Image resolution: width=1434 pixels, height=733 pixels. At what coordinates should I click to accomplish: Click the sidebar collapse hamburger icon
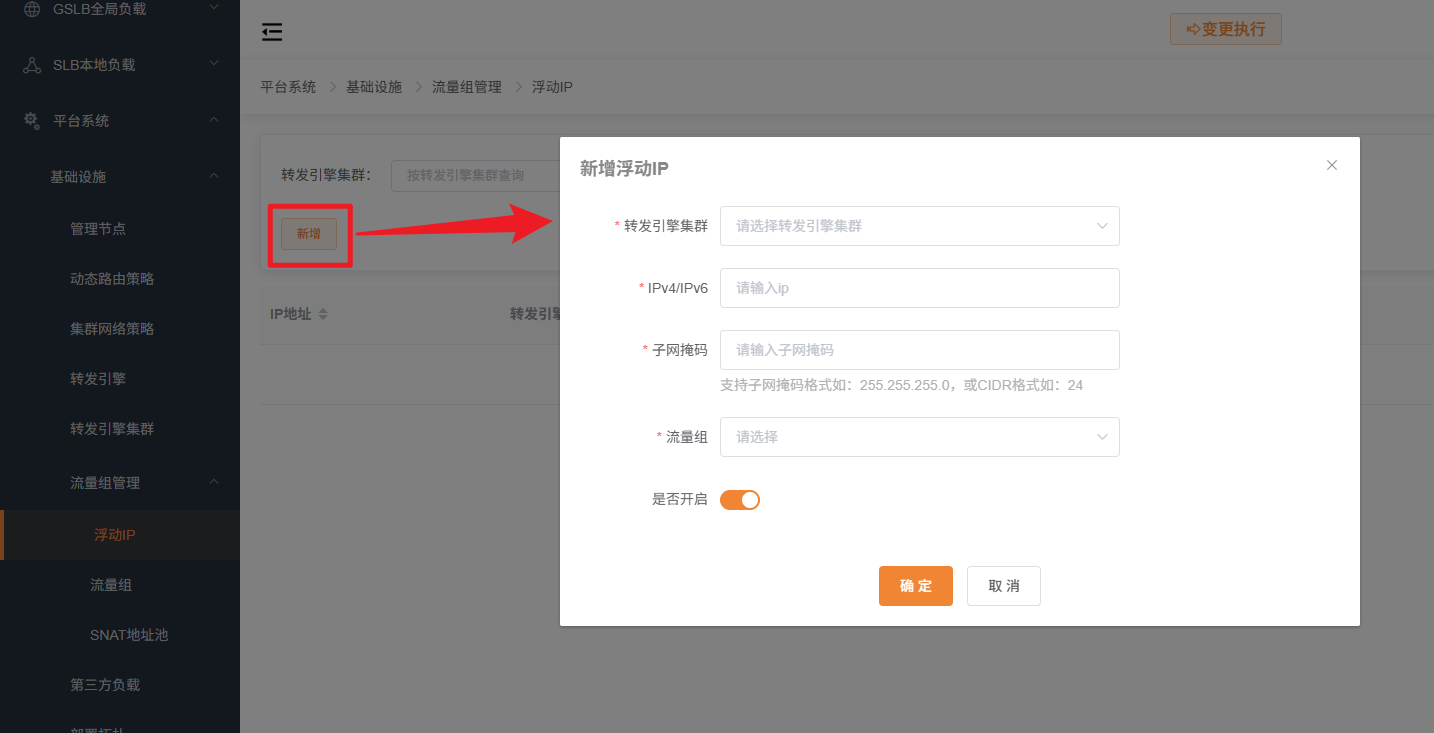tap(272, 32)
